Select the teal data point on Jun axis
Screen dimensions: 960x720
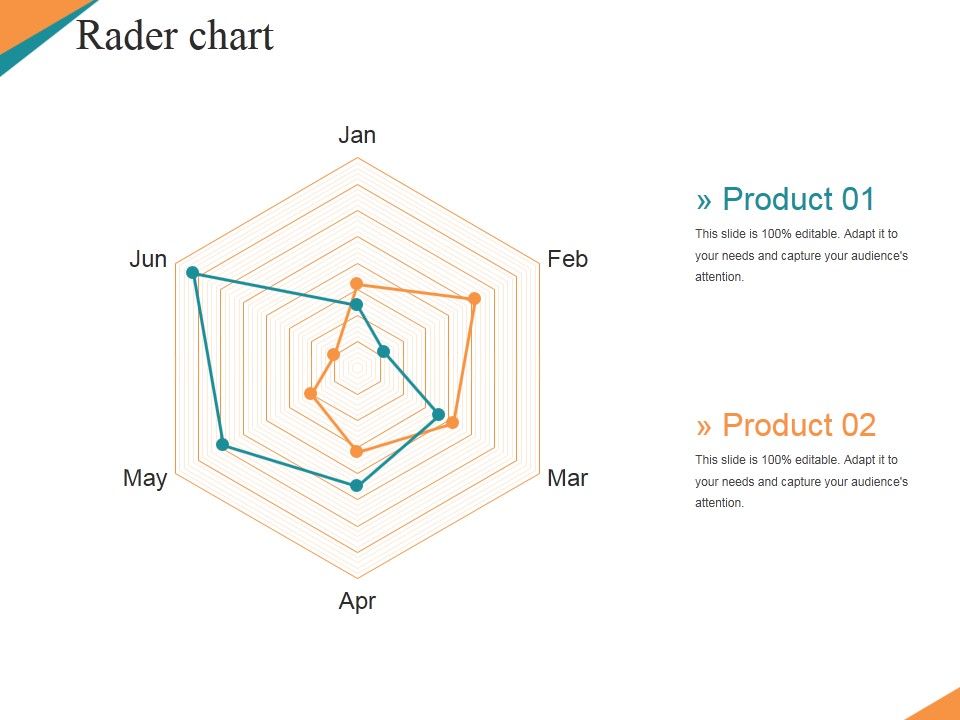tap(193, 273)
